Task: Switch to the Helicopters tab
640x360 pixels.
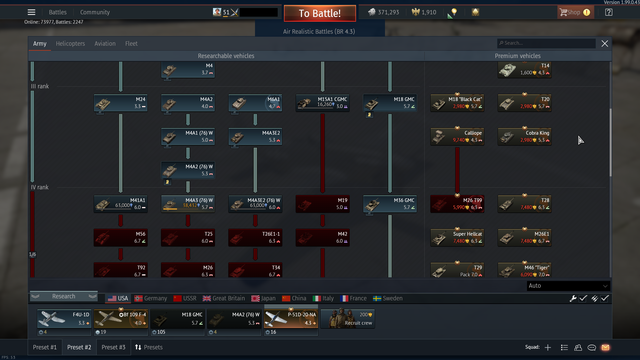Action: pyautogui.click(x=70, y=44)
